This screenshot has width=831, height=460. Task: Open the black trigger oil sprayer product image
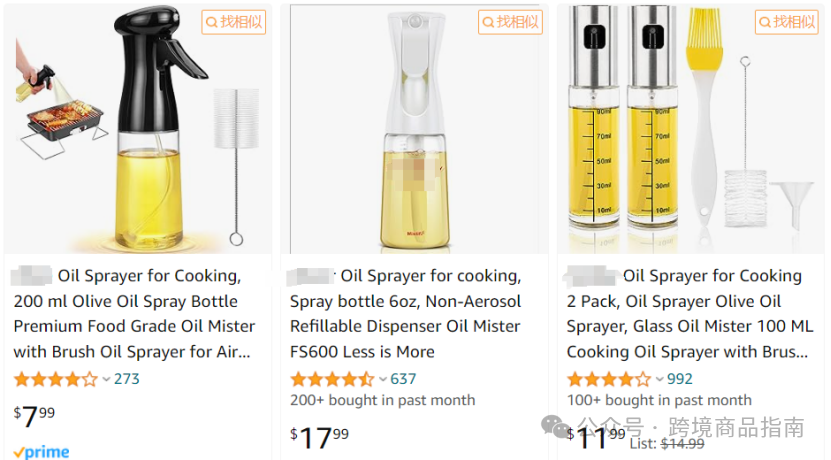click(x=138, y=129)
